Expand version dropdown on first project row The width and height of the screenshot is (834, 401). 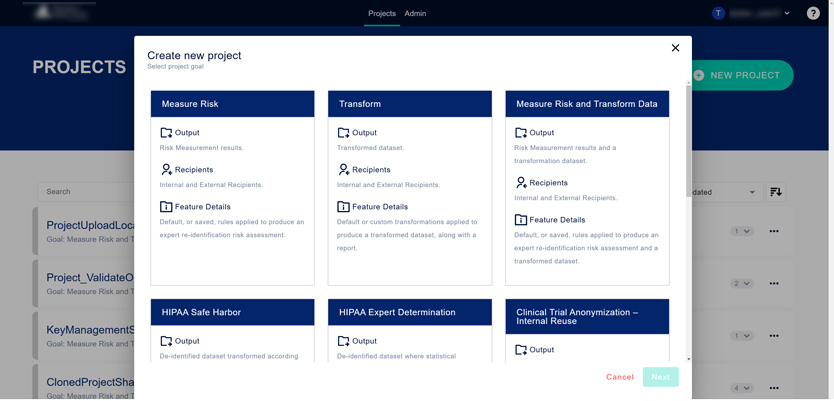[x=741, y=231]
